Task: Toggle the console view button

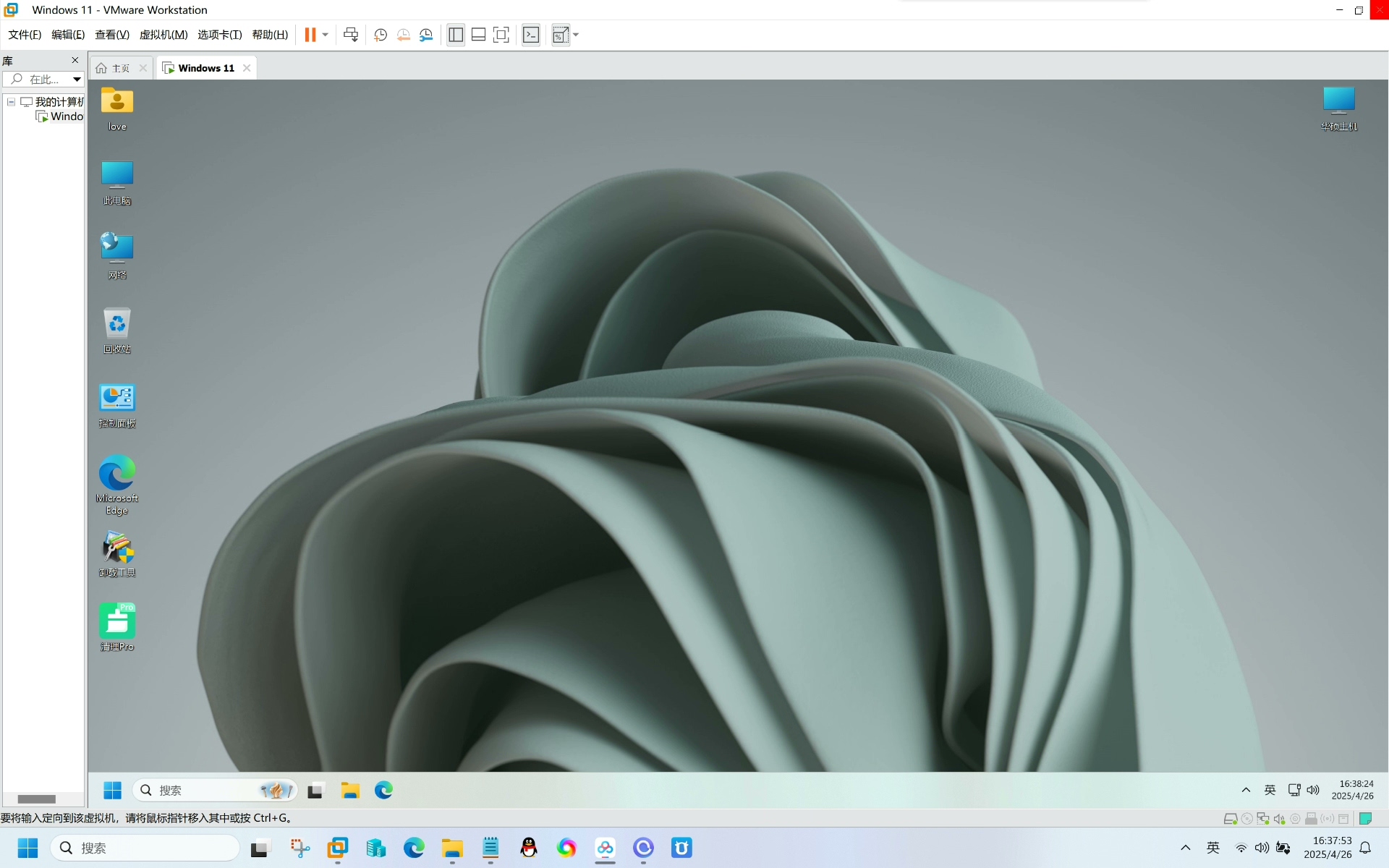Action: point(531,35)
